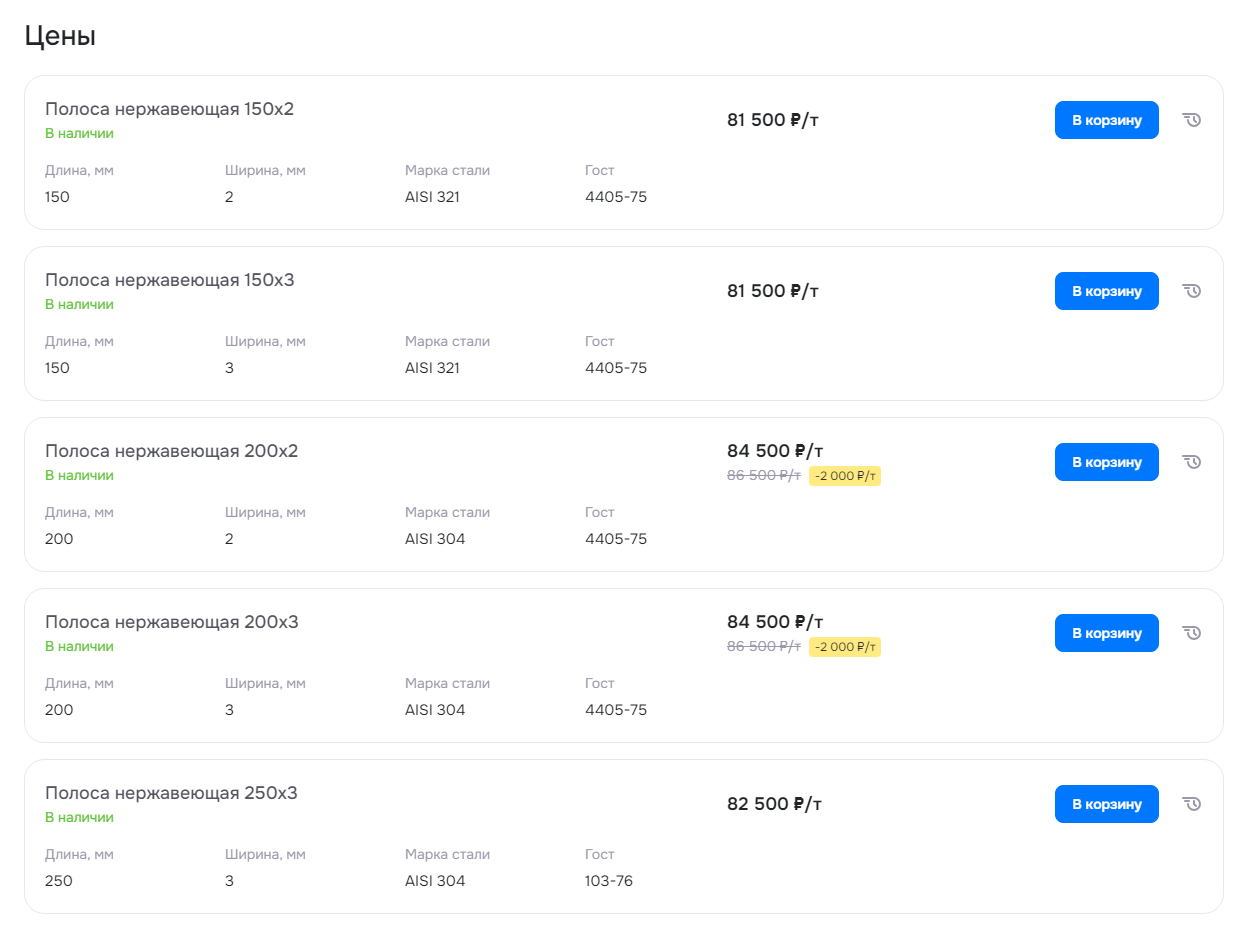Show price history icon for 250x3 strip

1191,804
